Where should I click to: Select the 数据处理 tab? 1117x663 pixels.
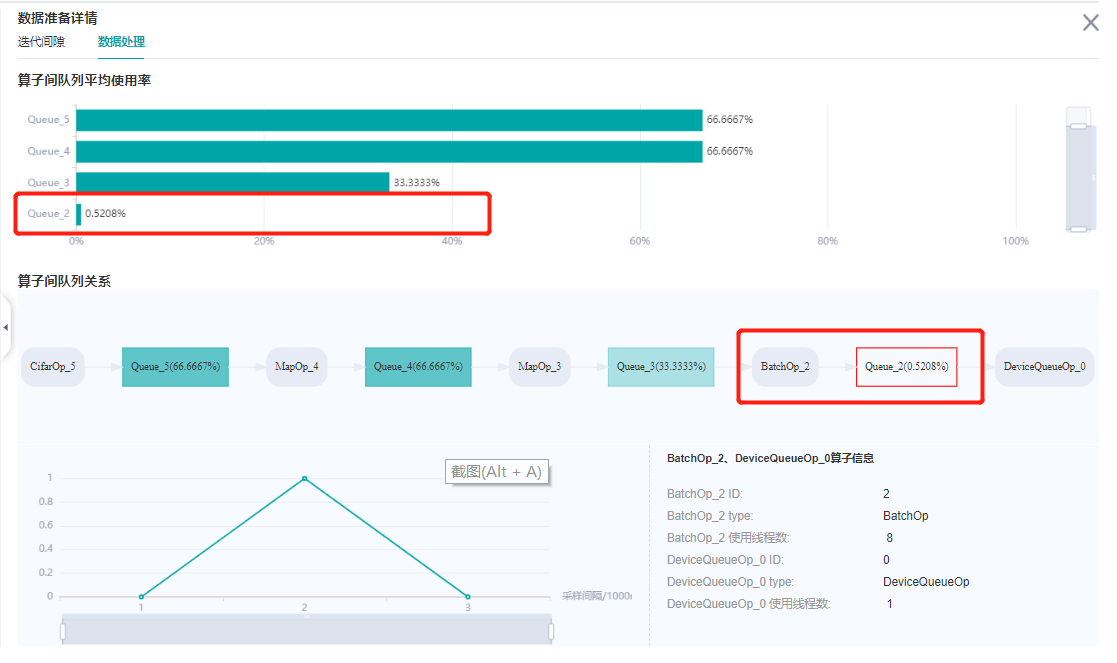pyautogui.click(x=121, y=42)
